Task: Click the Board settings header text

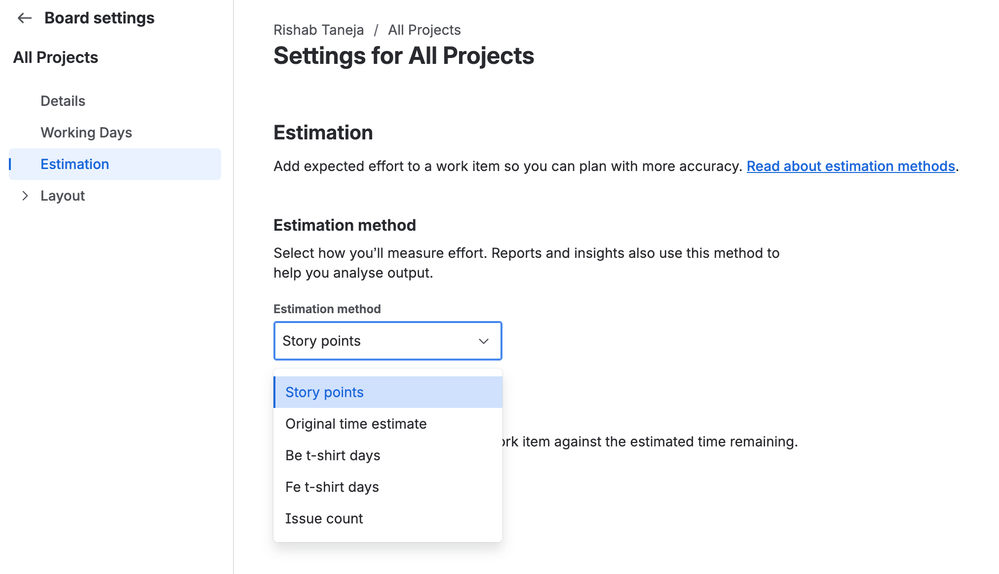Action: pyautogui.click(x=99, y=18)
